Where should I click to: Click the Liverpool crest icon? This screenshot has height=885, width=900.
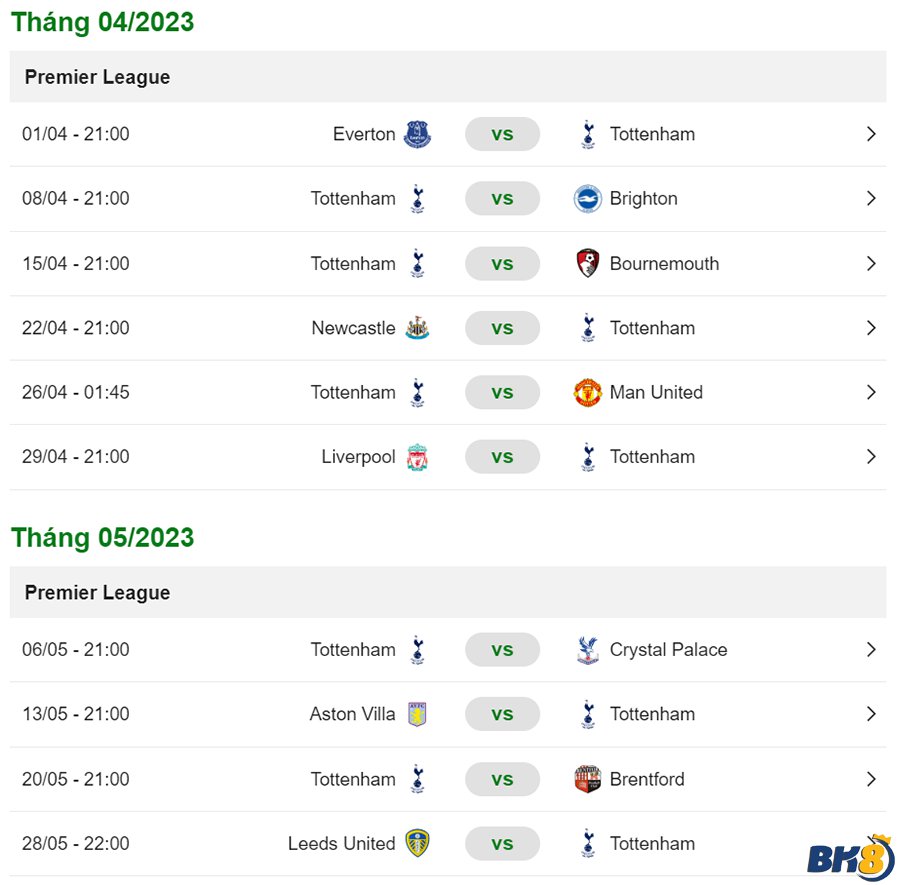point(418,457)
